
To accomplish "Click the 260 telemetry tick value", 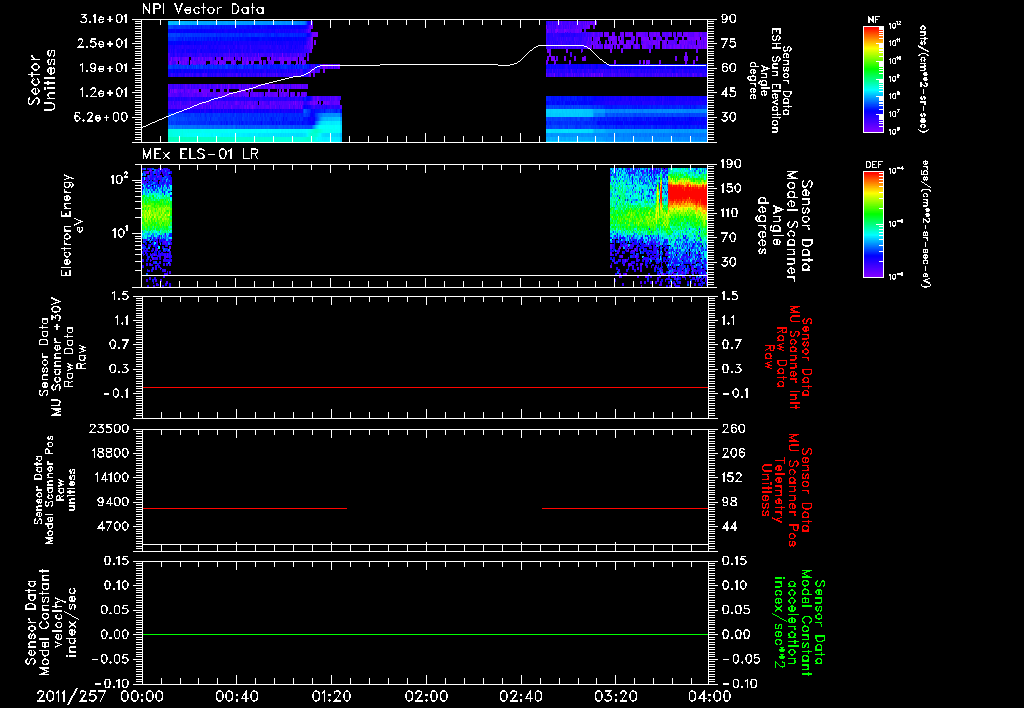I will pos(731,428).
